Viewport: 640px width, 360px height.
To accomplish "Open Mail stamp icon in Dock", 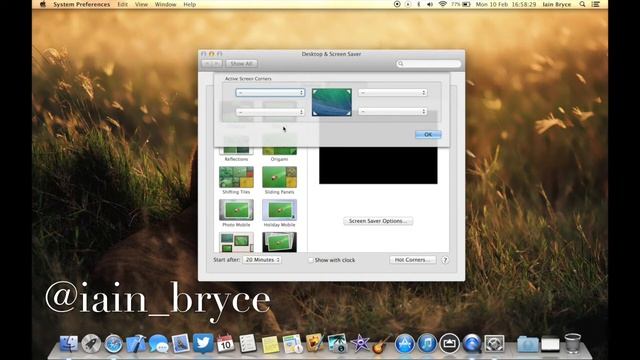I will (x=181, y=344).
